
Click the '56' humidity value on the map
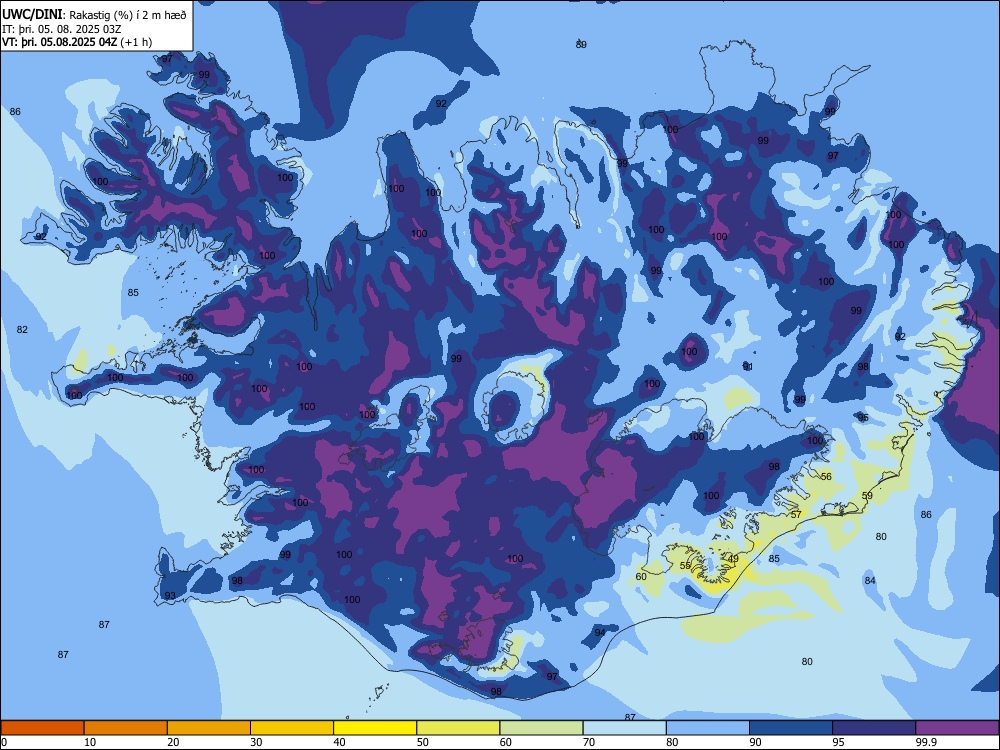tap(827, 477)
